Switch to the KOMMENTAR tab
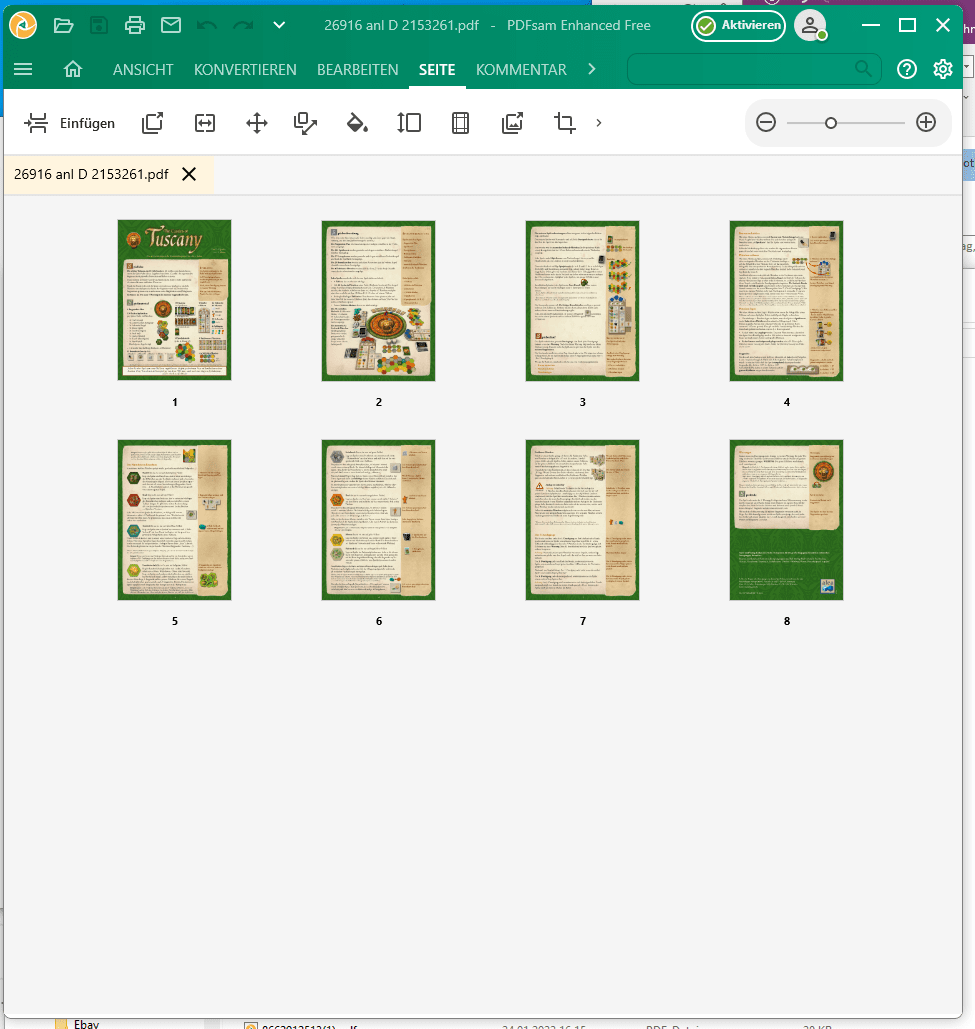 click(x=521, y=70)
